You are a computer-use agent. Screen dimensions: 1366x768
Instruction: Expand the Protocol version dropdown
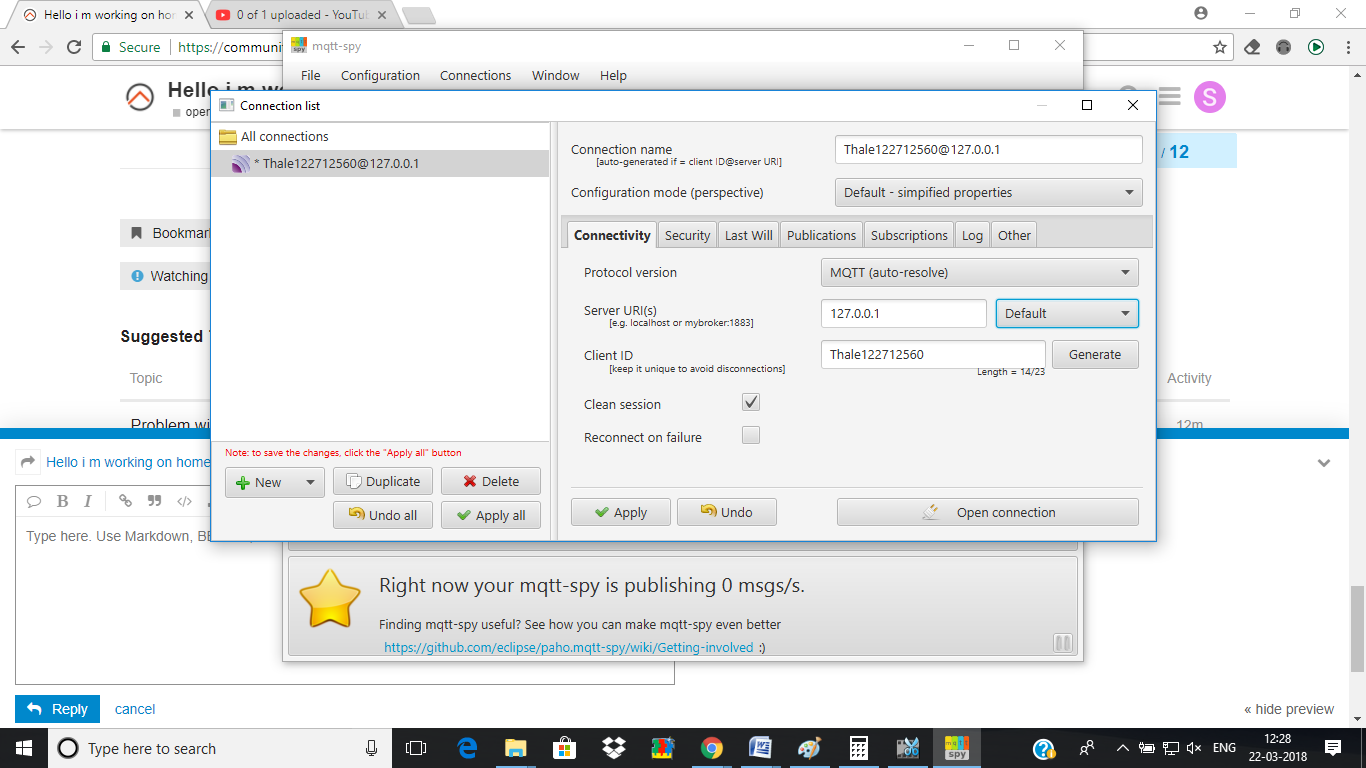coord(980,272)
